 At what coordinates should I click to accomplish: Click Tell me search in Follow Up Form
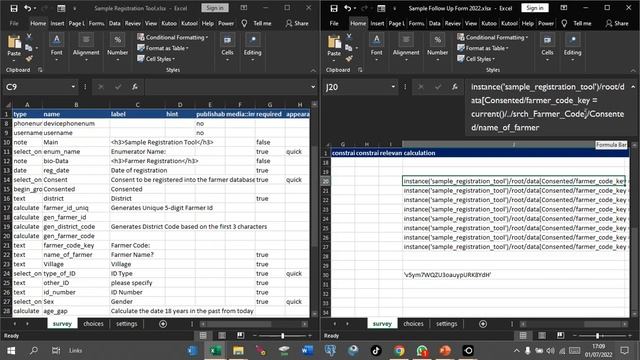[x=577, y=23]
